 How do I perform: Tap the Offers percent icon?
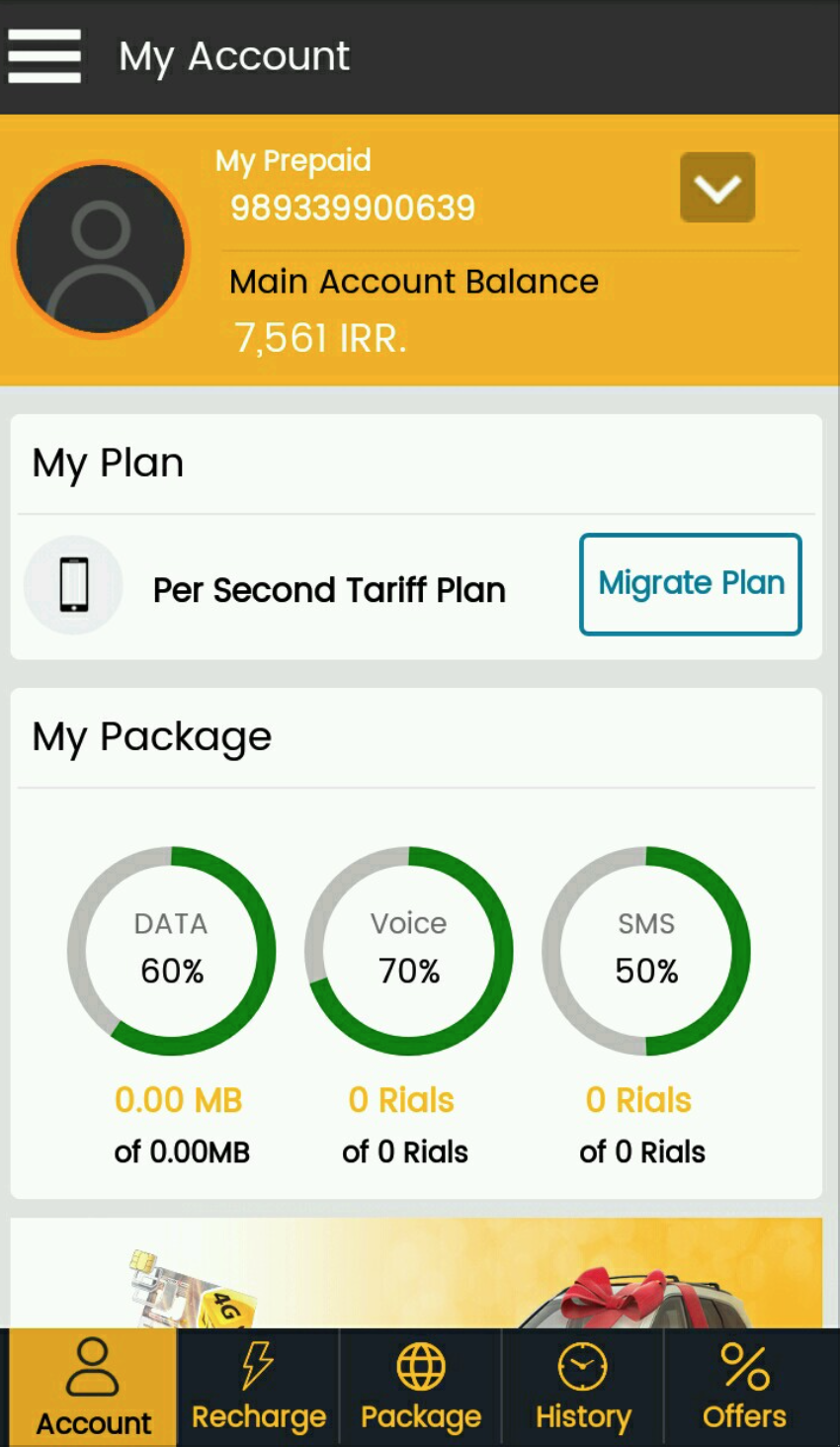click(x=744, y=1366)
